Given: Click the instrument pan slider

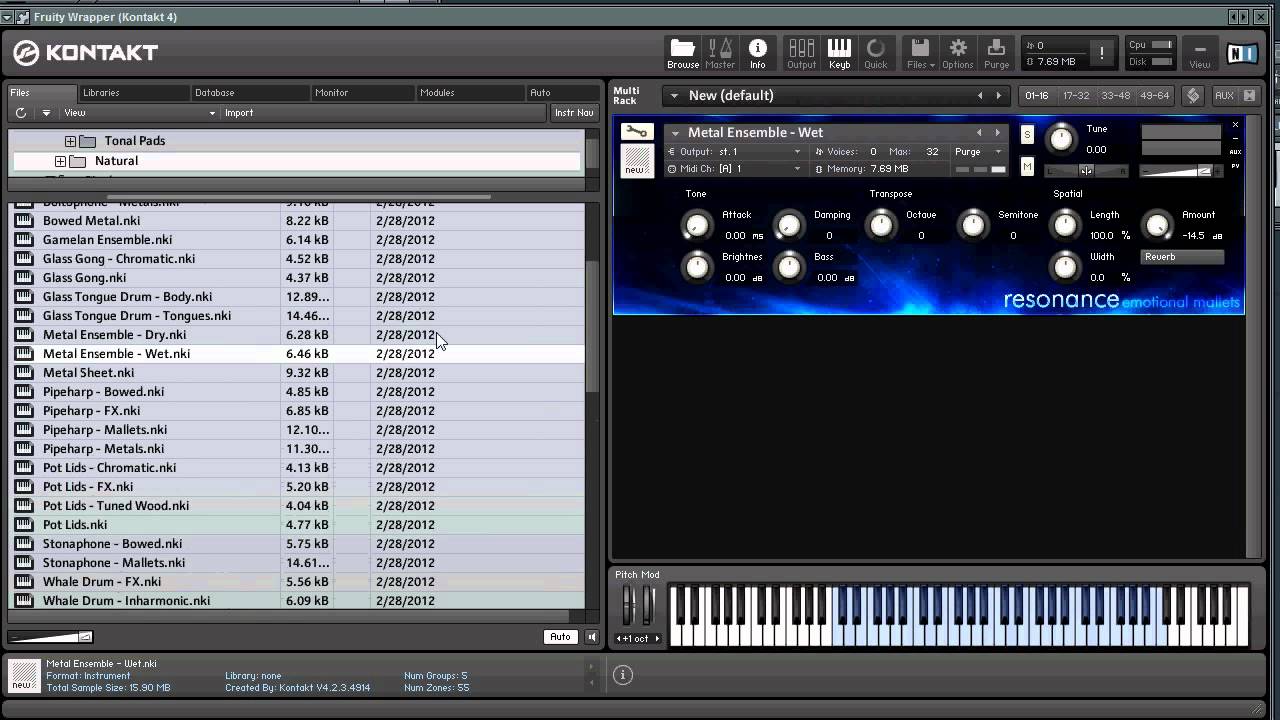Looking at the screenshot, I should (x=1086, y=170).
